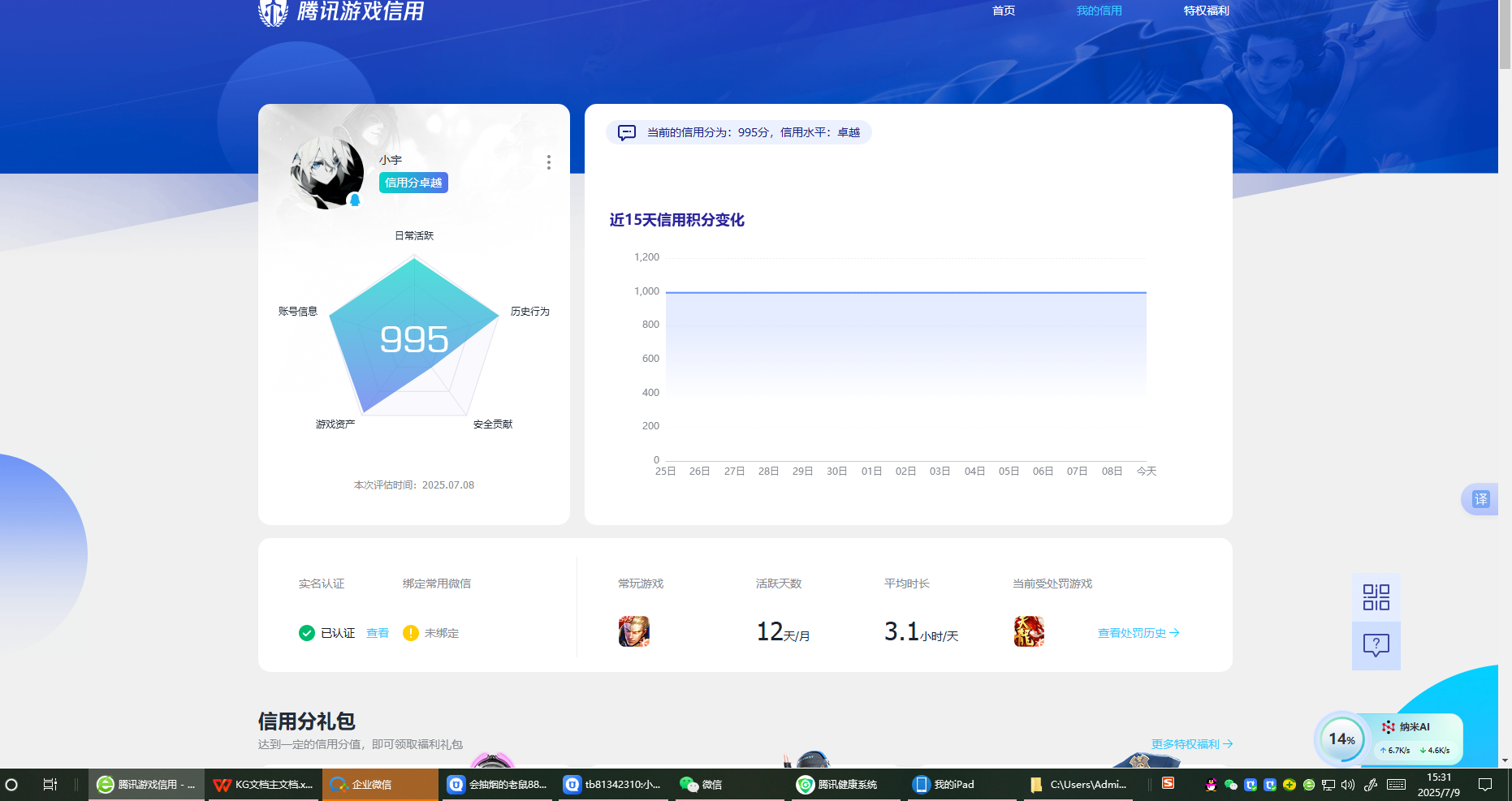Click the 今天 label on chart axis
The width and height of the screenshot is (1512, 801).
tap(1147, 471)
